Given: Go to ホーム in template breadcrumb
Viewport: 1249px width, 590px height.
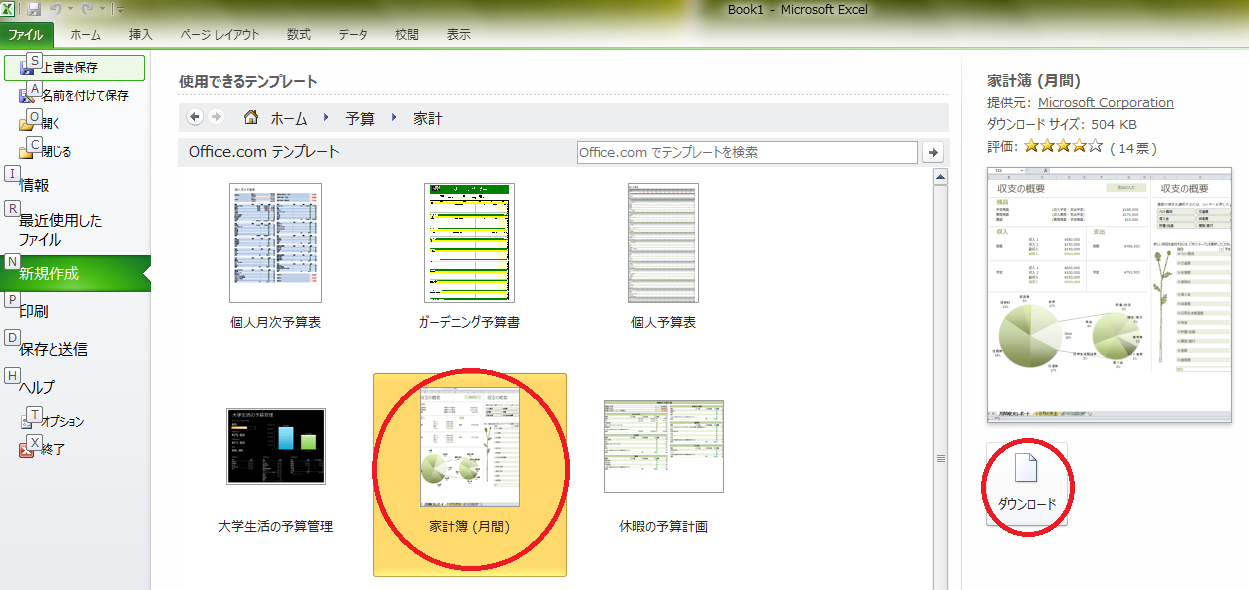Looking at the screenshot, I should coord(289,118).
